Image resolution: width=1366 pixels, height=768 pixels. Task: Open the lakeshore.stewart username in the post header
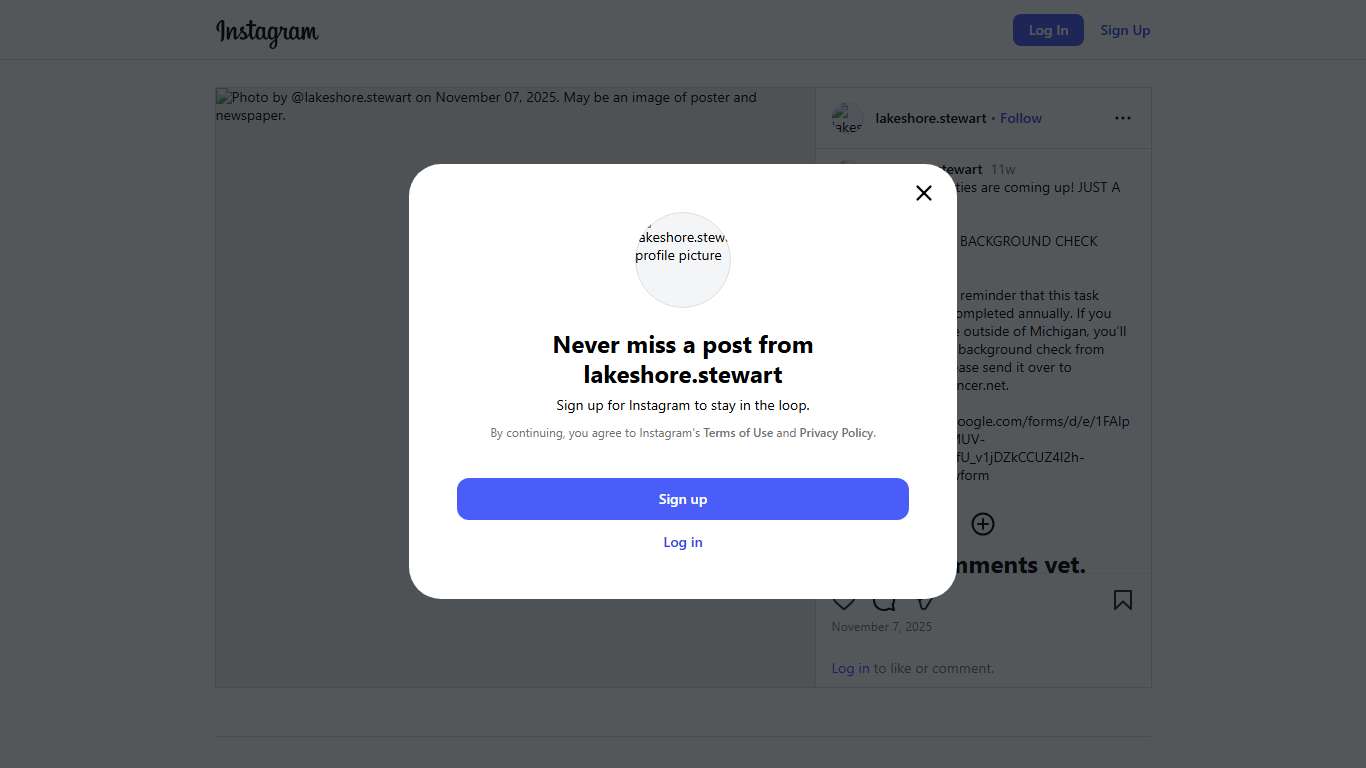(931, 118)
